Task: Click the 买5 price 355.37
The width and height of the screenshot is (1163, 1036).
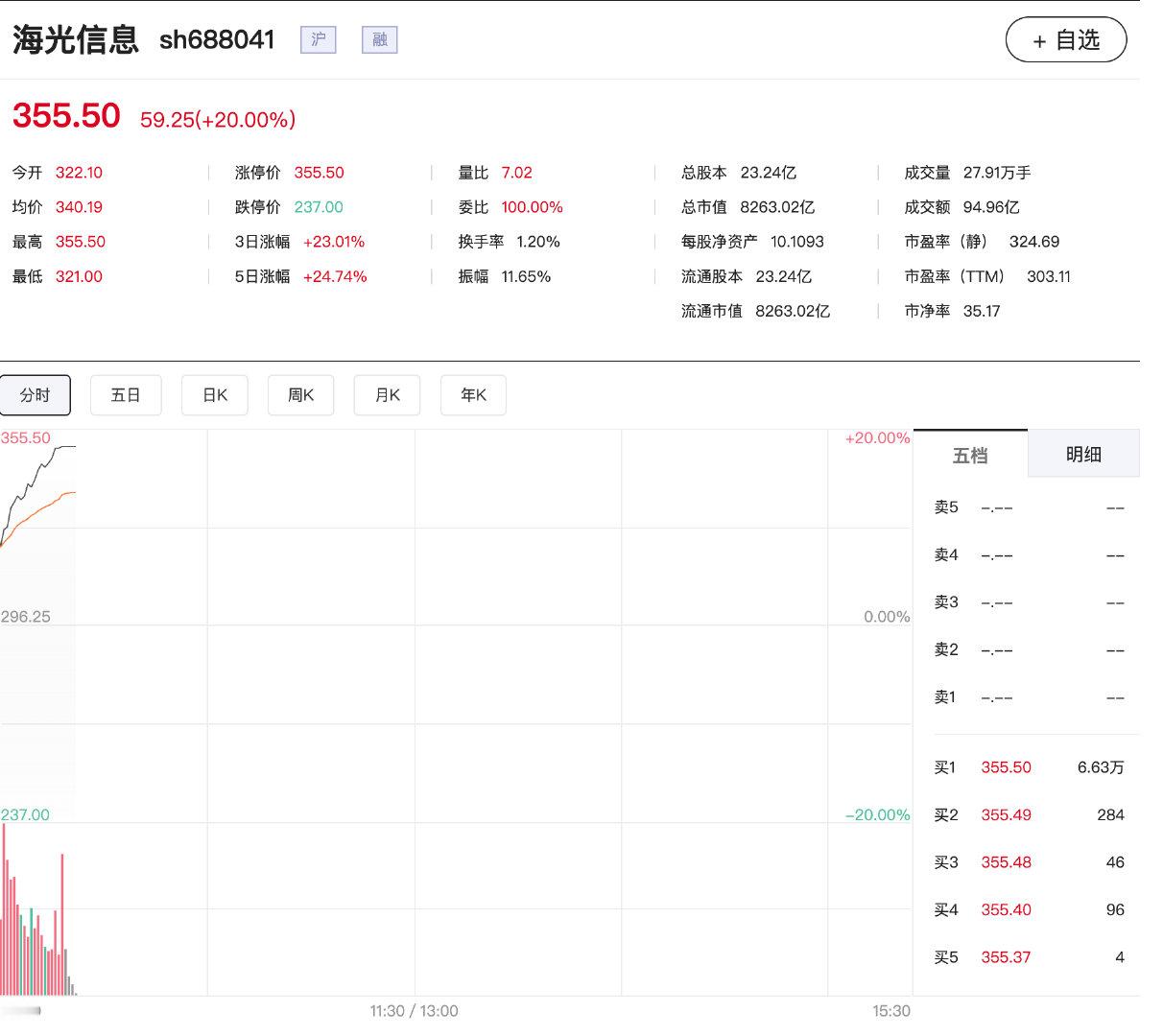Action: 1006,957
